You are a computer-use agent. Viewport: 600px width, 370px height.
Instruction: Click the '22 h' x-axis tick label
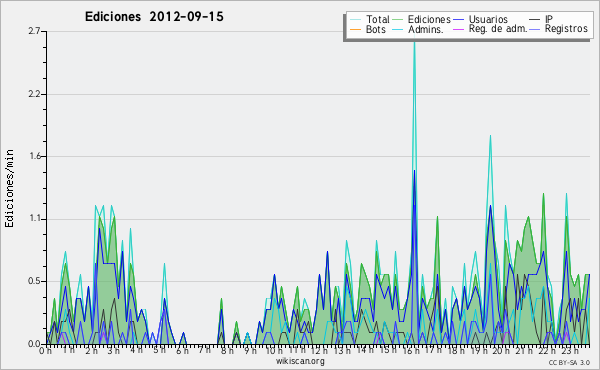point(546,351)
